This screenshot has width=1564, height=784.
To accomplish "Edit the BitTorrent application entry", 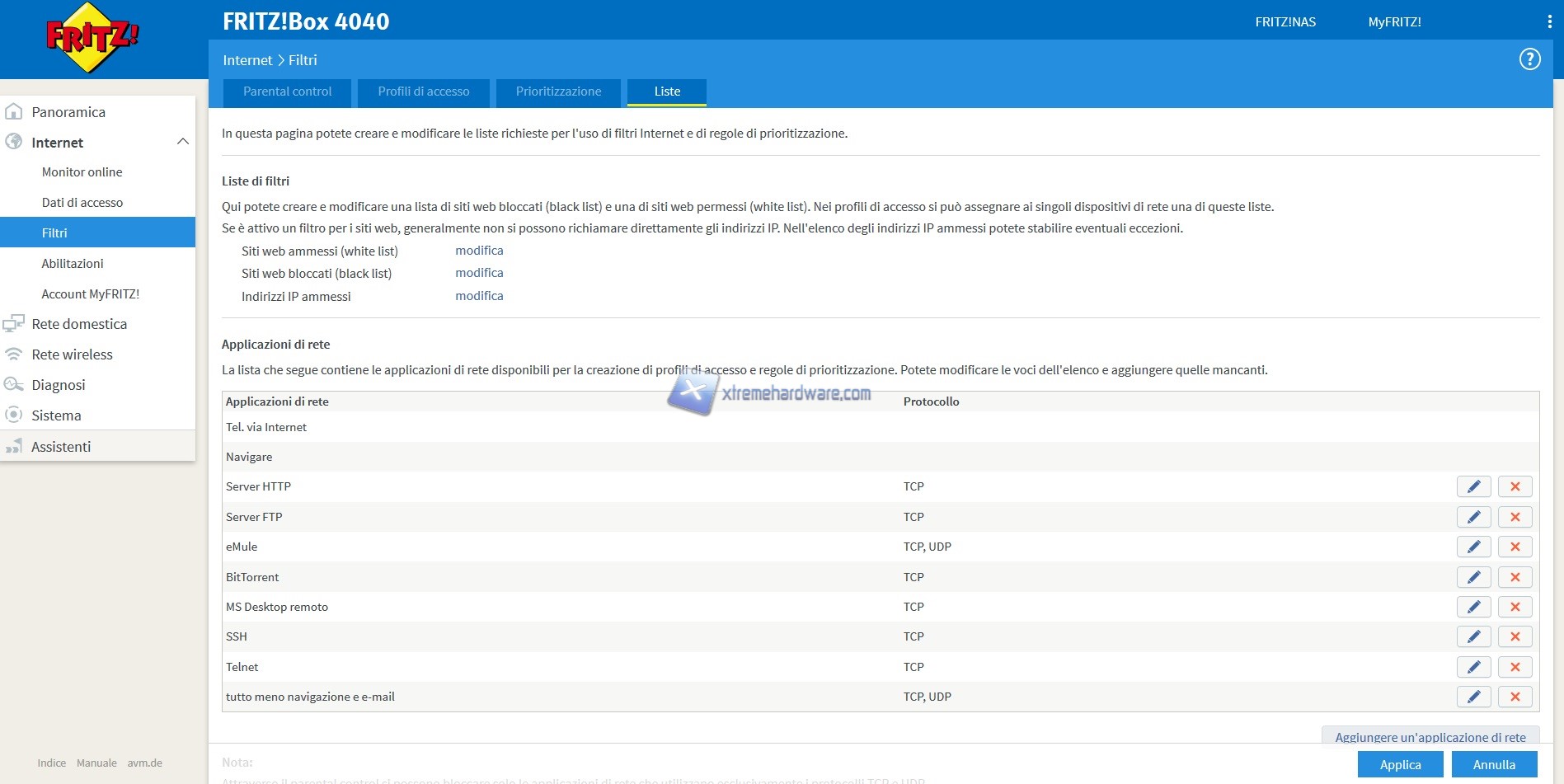I will point(1473,577).
